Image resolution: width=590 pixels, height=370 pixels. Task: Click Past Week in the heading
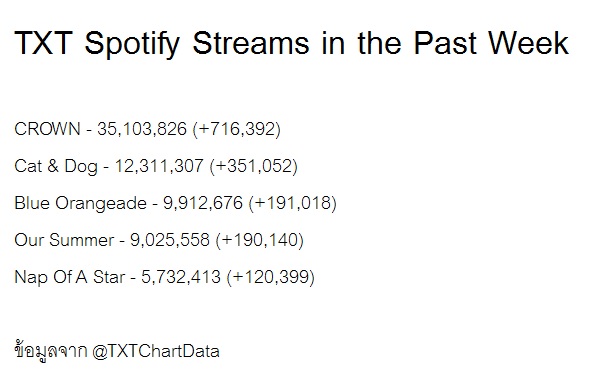pos(491,43)
